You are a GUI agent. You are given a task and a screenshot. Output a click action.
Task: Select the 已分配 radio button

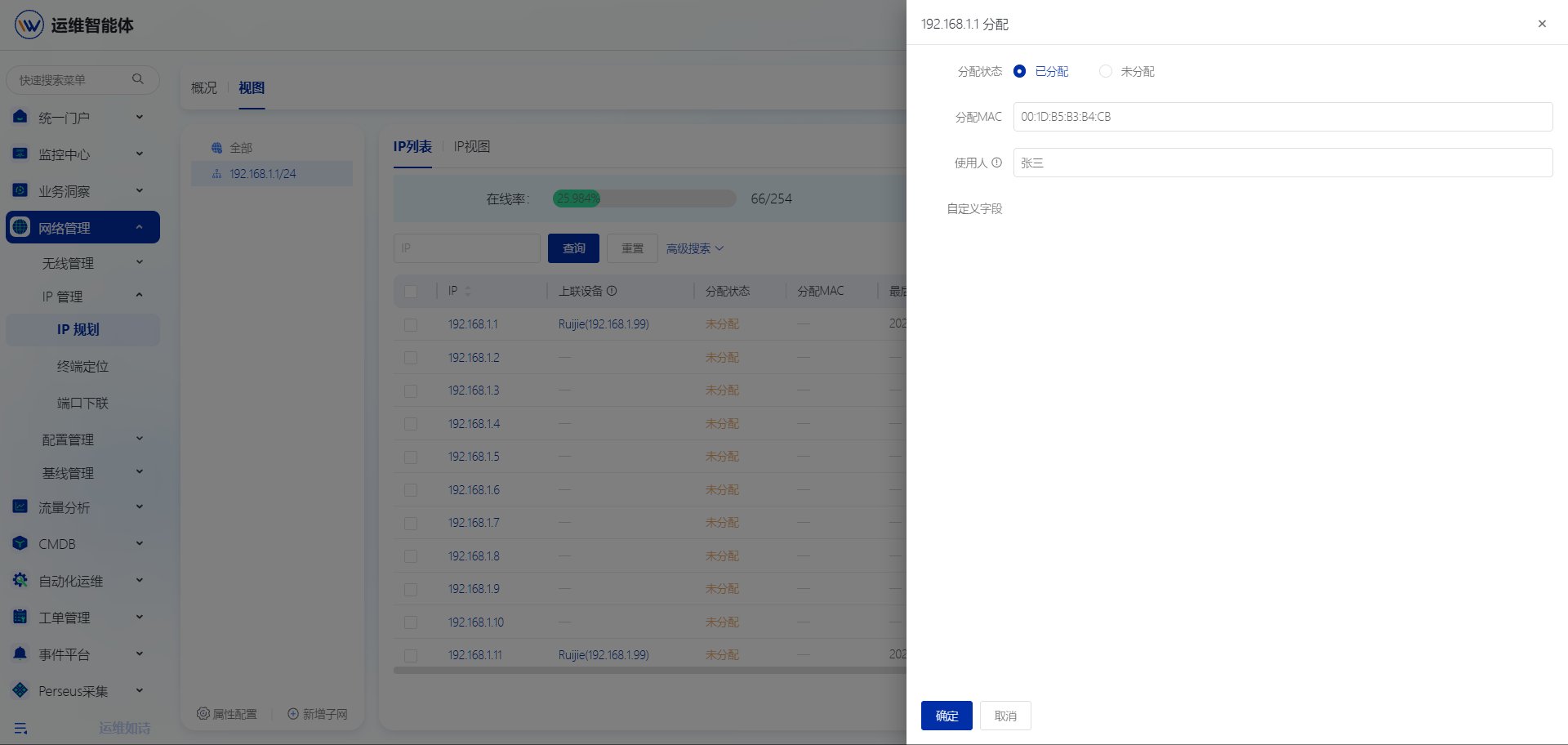(x=1019, y=71)
